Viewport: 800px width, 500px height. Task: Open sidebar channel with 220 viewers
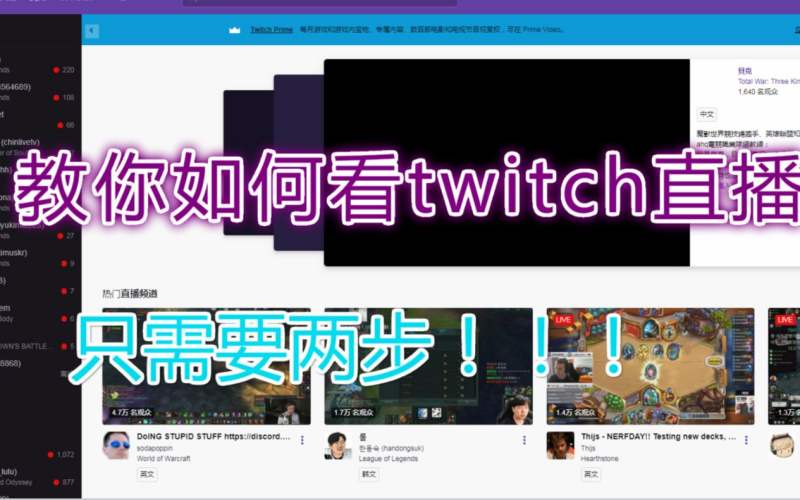point(40,65)
